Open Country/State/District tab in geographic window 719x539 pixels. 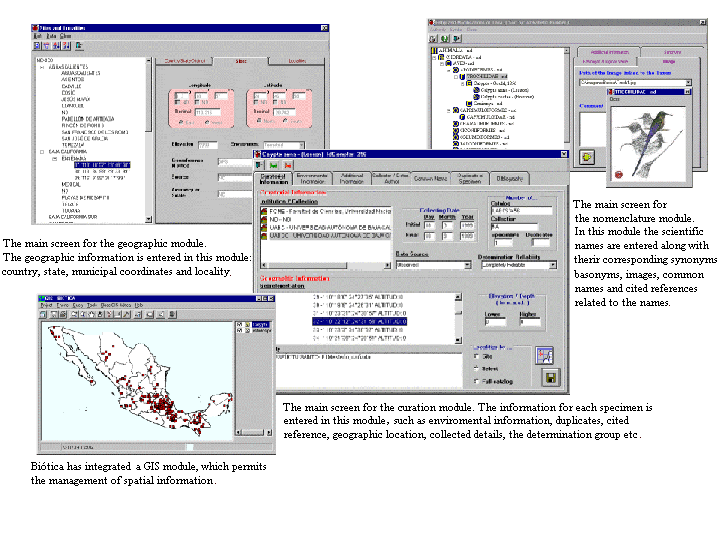185,61
